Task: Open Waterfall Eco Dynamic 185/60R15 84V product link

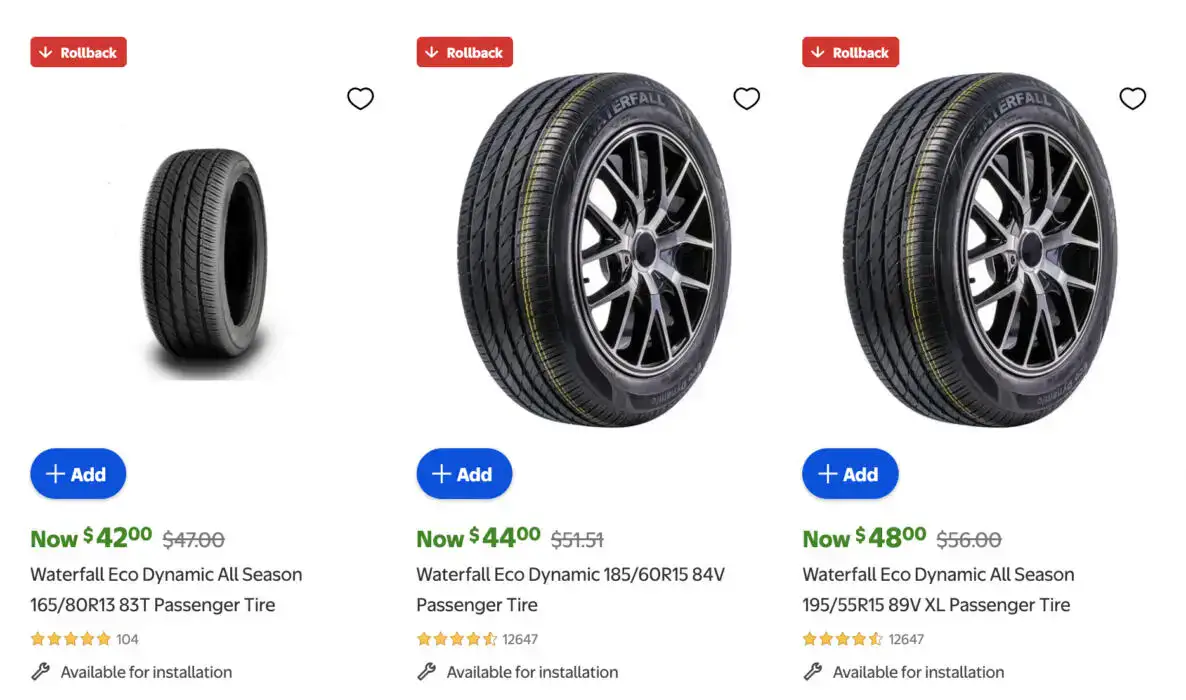Action: 570,590
